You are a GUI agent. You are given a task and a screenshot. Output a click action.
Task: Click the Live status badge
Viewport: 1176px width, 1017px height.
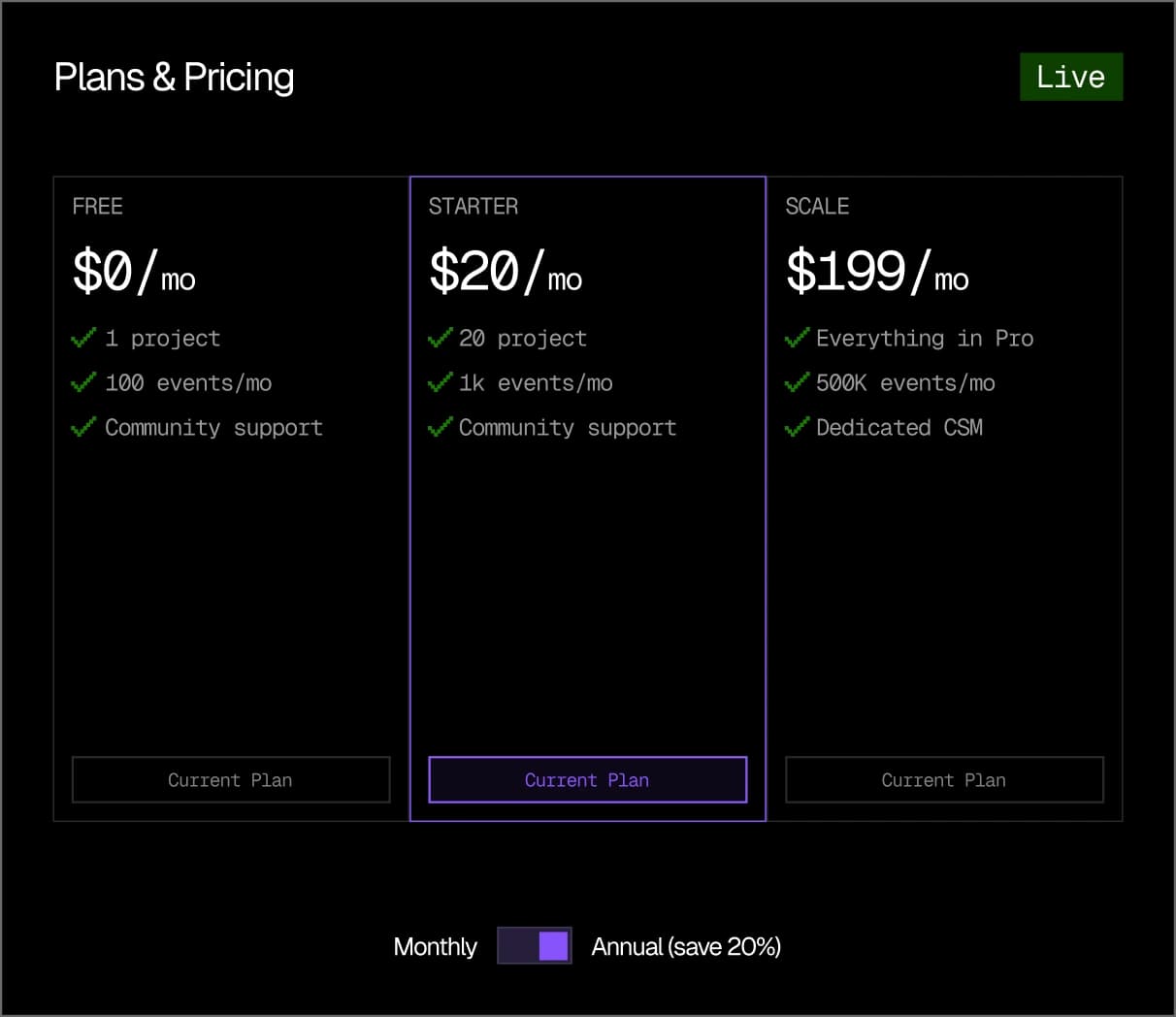pyautogui.click(x=1071, y=77)
